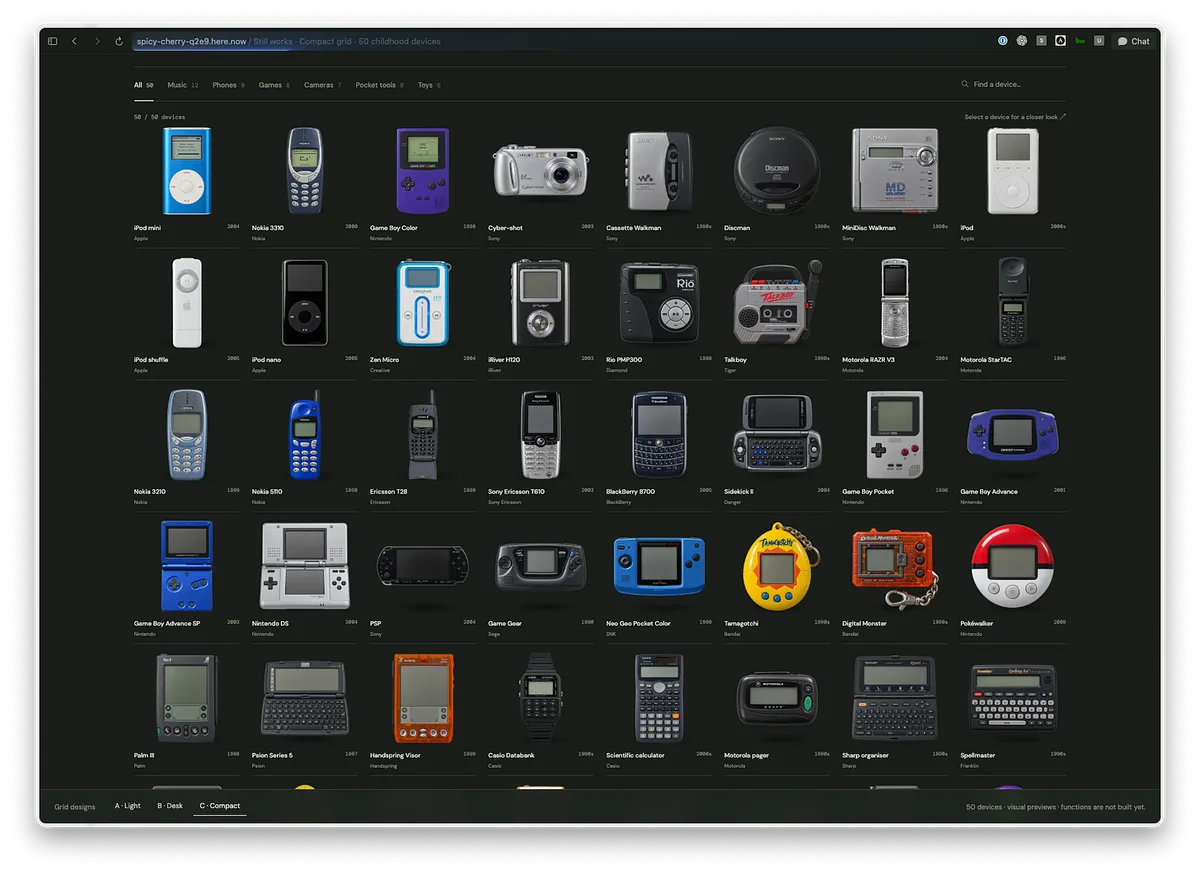This screenshot has width=1200, height=874.
Task: Select the MiniDisc Walkman thumbnail
Action: click(x=895, y=170)
